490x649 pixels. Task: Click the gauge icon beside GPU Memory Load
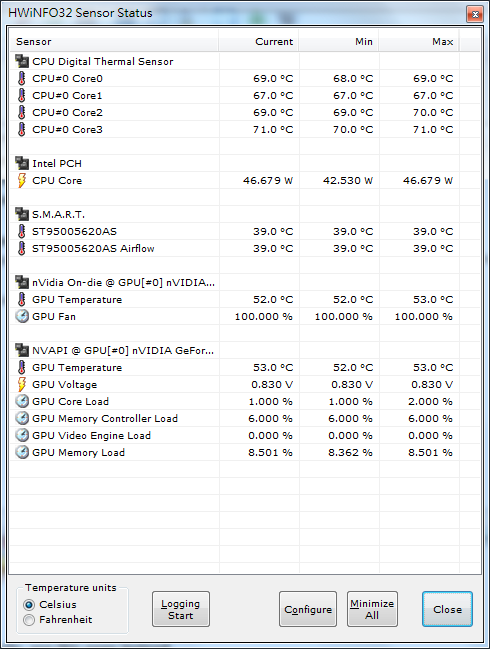[x=22, y=452]
